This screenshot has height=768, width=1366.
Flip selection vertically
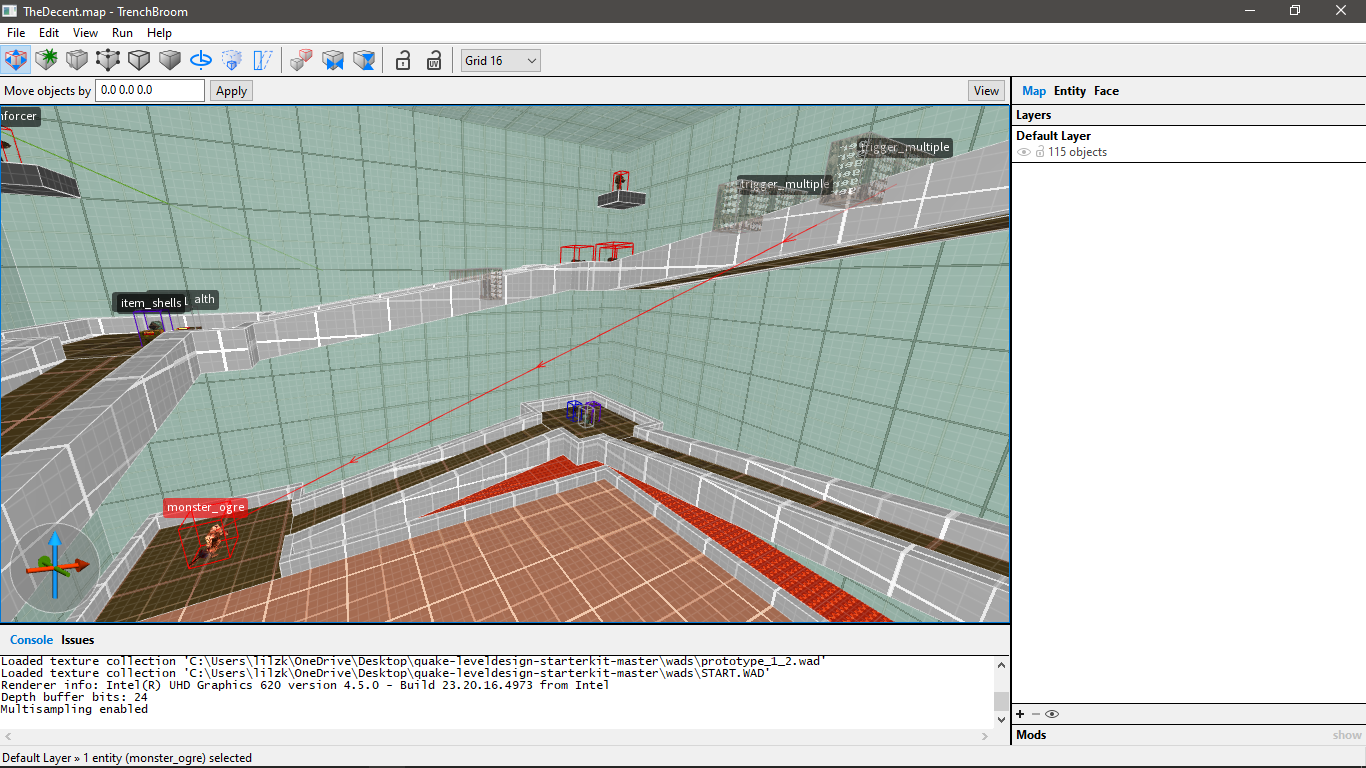click(364, 60)
